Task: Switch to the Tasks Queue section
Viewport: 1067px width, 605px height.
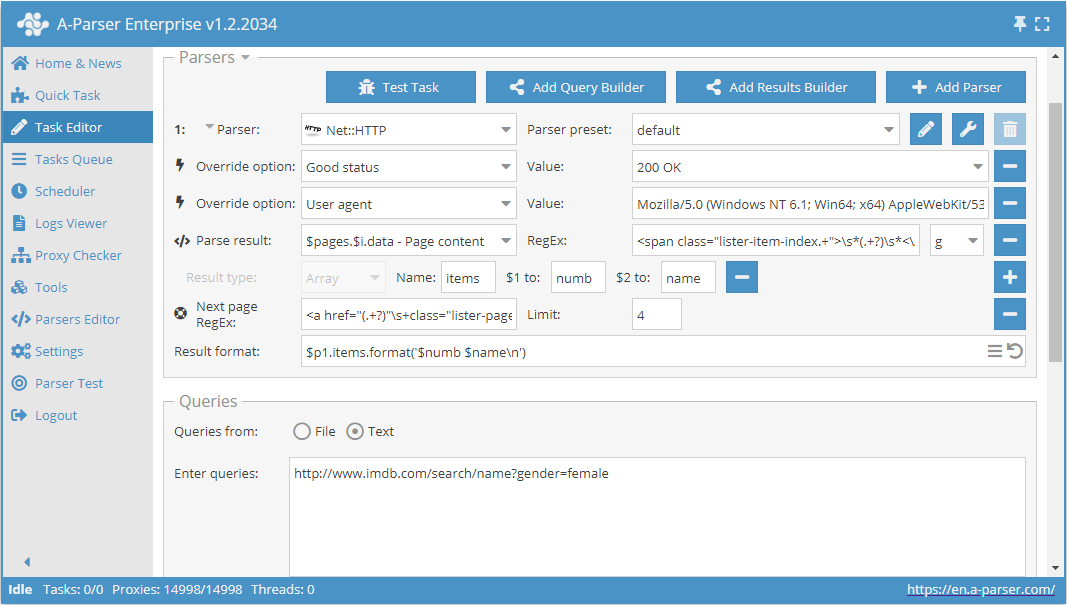Action: pyautogui.click(x=66, y=159)
